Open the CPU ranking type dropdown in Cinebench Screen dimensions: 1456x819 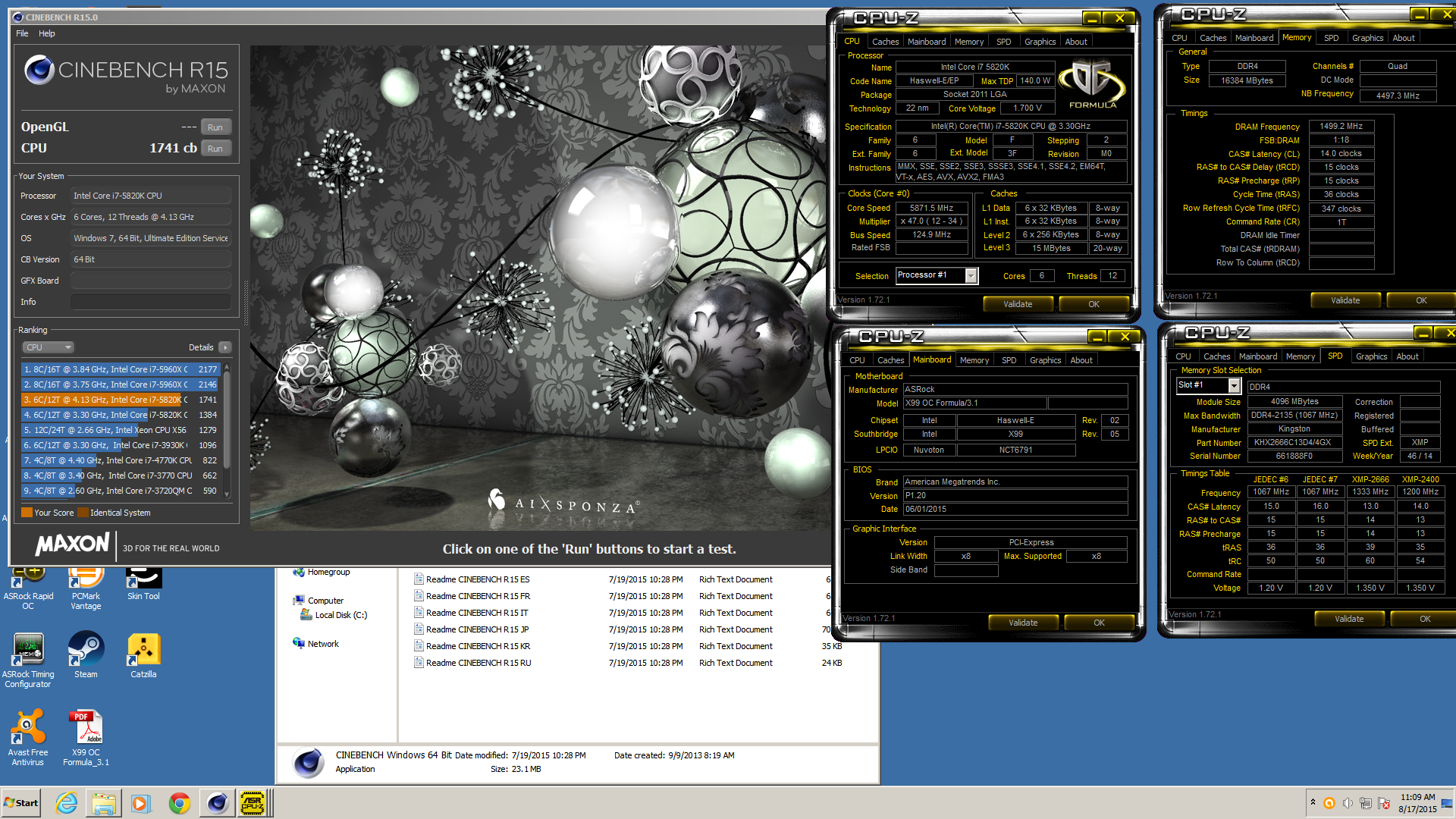[48, 347]
